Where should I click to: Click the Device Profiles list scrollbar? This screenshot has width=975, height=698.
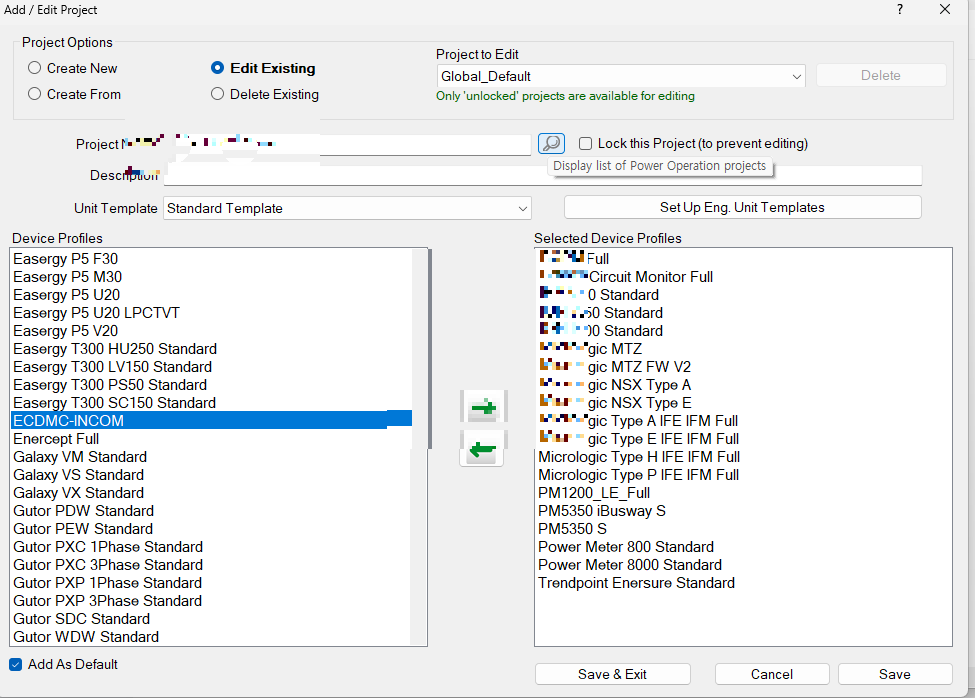[428, 348]
